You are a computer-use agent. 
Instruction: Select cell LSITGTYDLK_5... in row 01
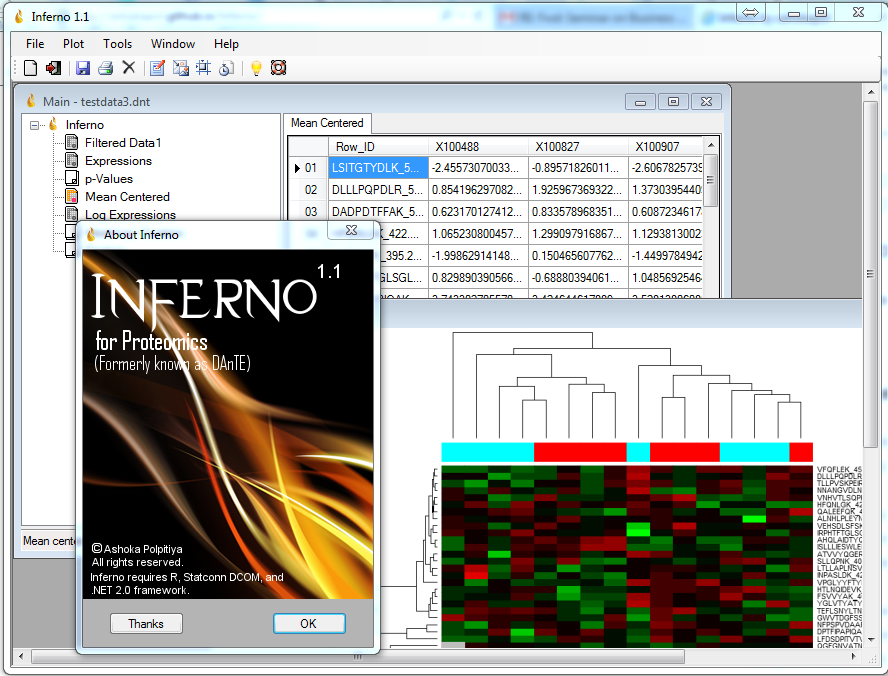pyautogui.click(x=378, y=168)
